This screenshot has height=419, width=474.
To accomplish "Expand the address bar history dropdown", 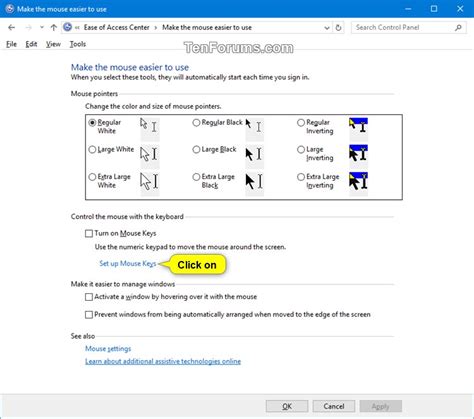I will (327, 28).
